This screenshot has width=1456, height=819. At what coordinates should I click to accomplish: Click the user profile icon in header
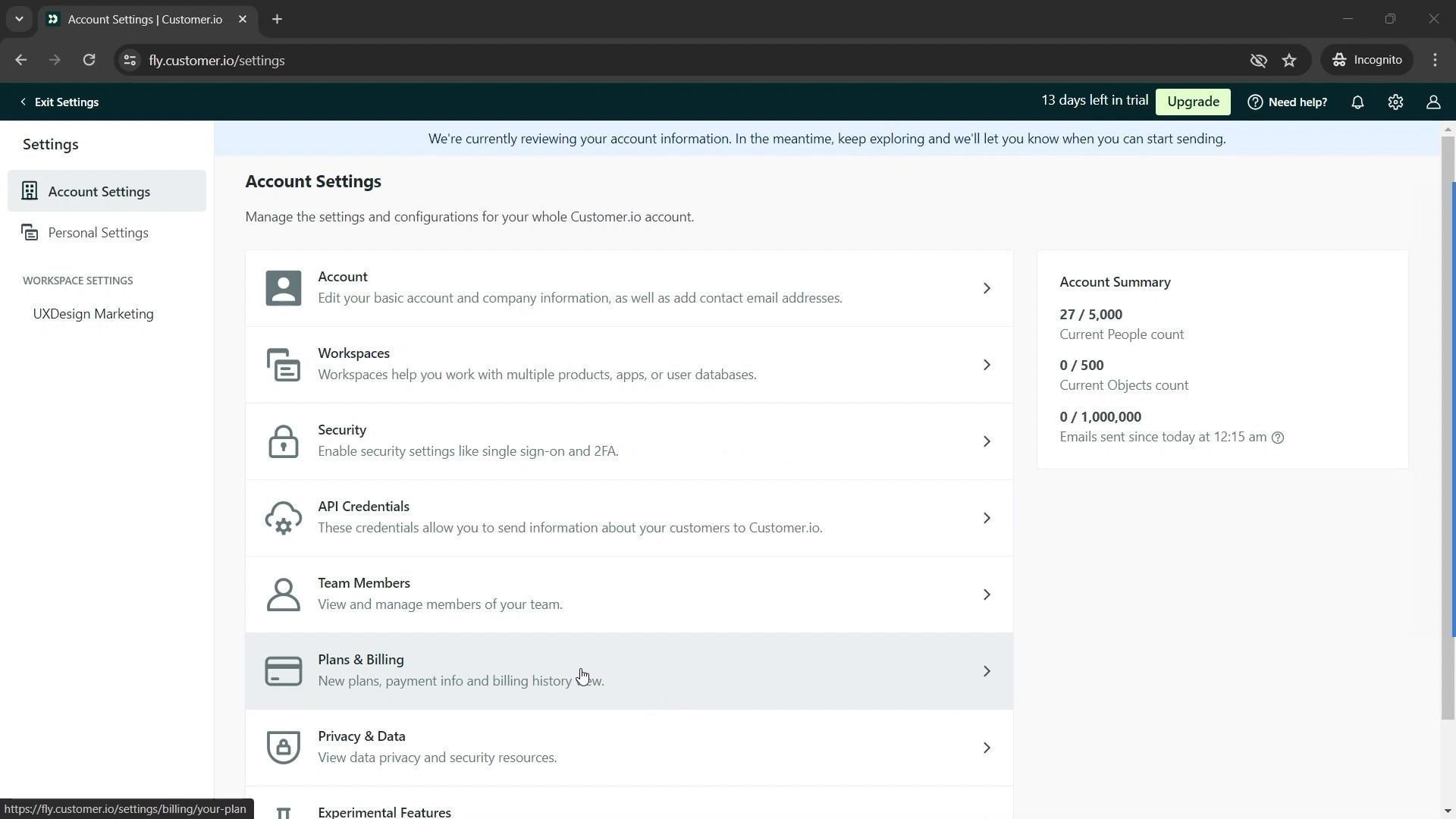(x=1433, y=102)
